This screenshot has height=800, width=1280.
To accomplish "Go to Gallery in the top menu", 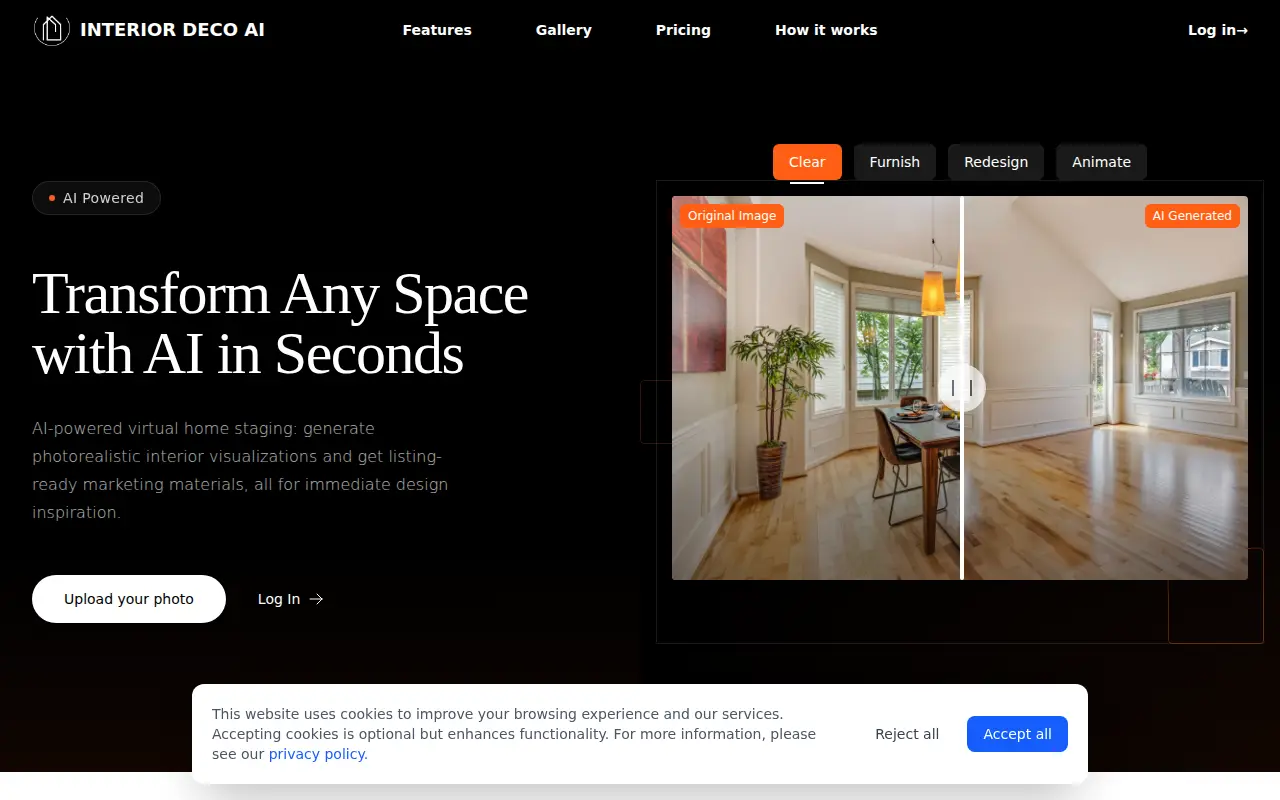I will (x=564, y=30).
